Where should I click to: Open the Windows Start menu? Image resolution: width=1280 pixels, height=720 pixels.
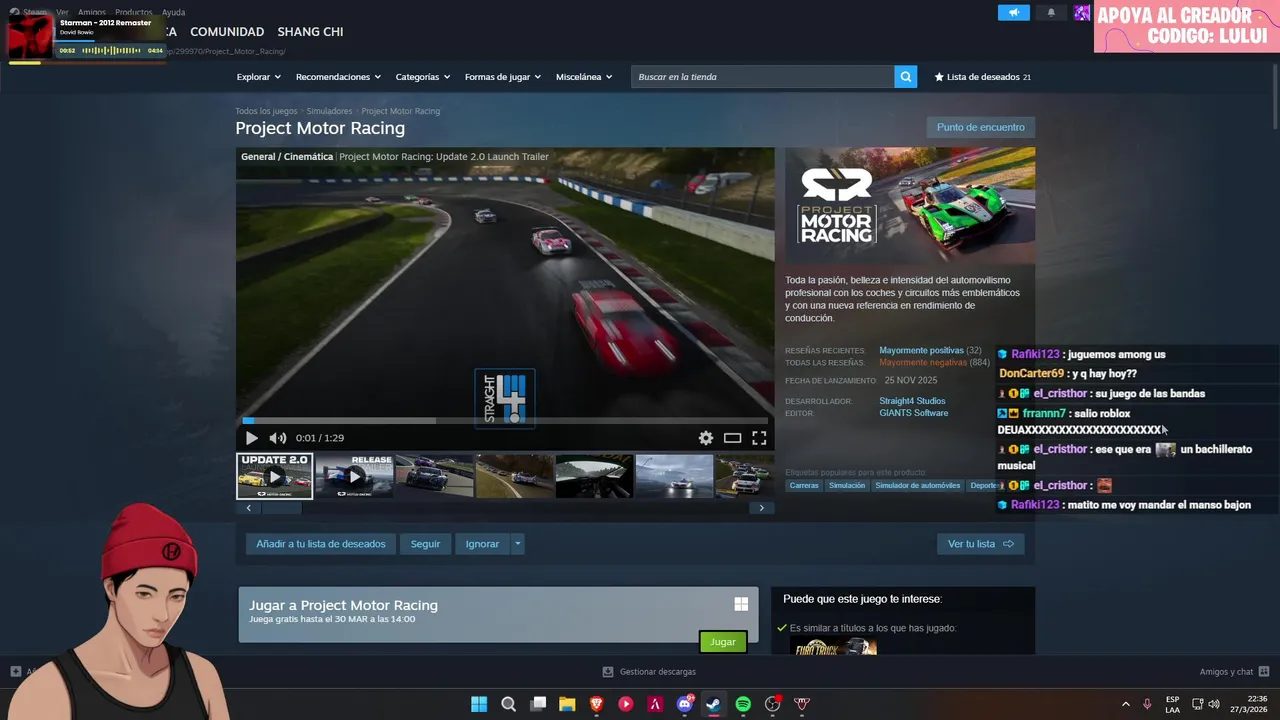coord(479,704)
